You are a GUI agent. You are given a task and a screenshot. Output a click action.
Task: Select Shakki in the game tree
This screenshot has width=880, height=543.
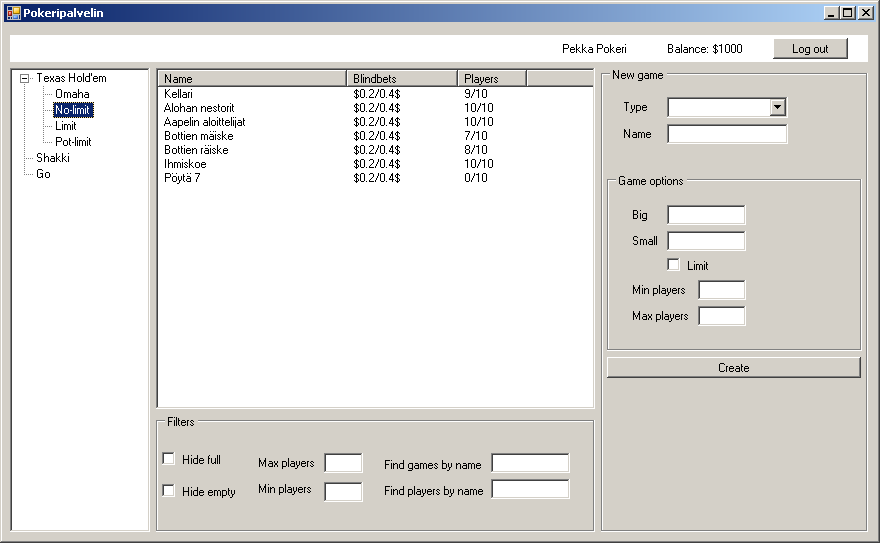coord(53,158)
